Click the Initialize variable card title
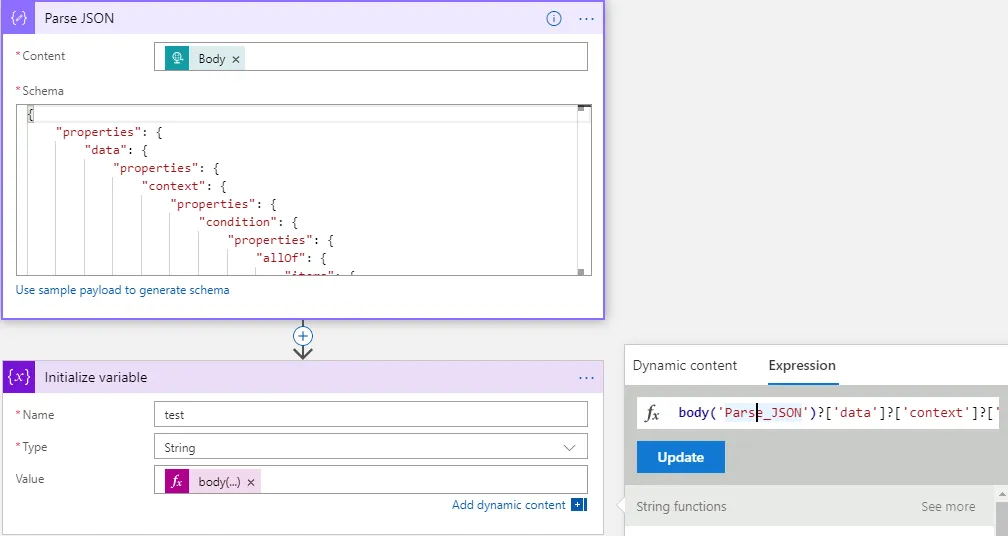Viewport: 1008px width, 536px height. tap(96, 377)
